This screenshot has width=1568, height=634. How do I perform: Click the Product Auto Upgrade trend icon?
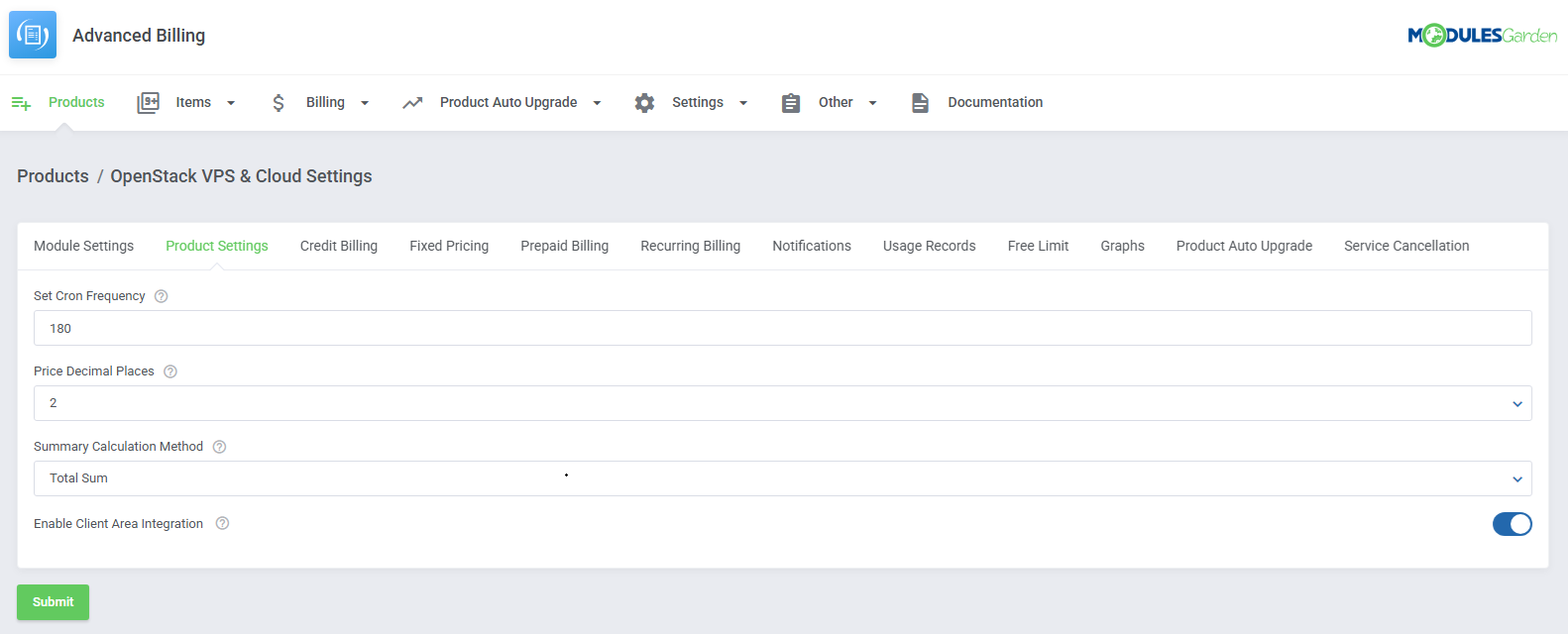point(412,103)
